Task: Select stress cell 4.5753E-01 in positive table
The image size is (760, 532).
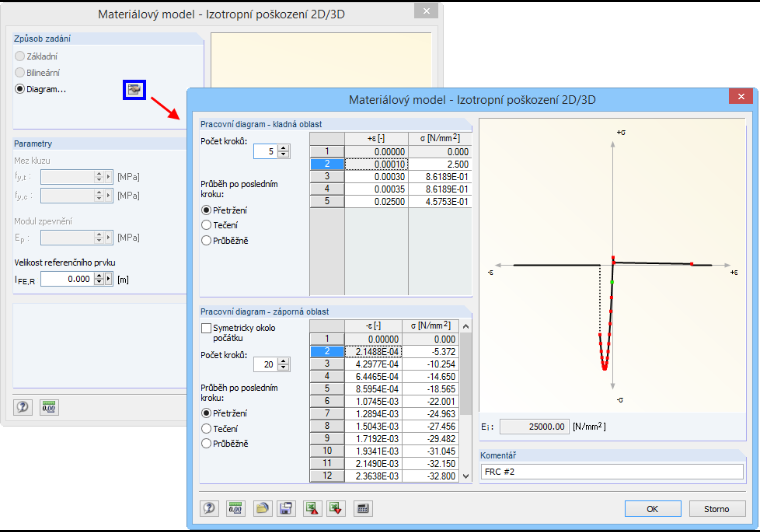Action: tap(440, 202)
